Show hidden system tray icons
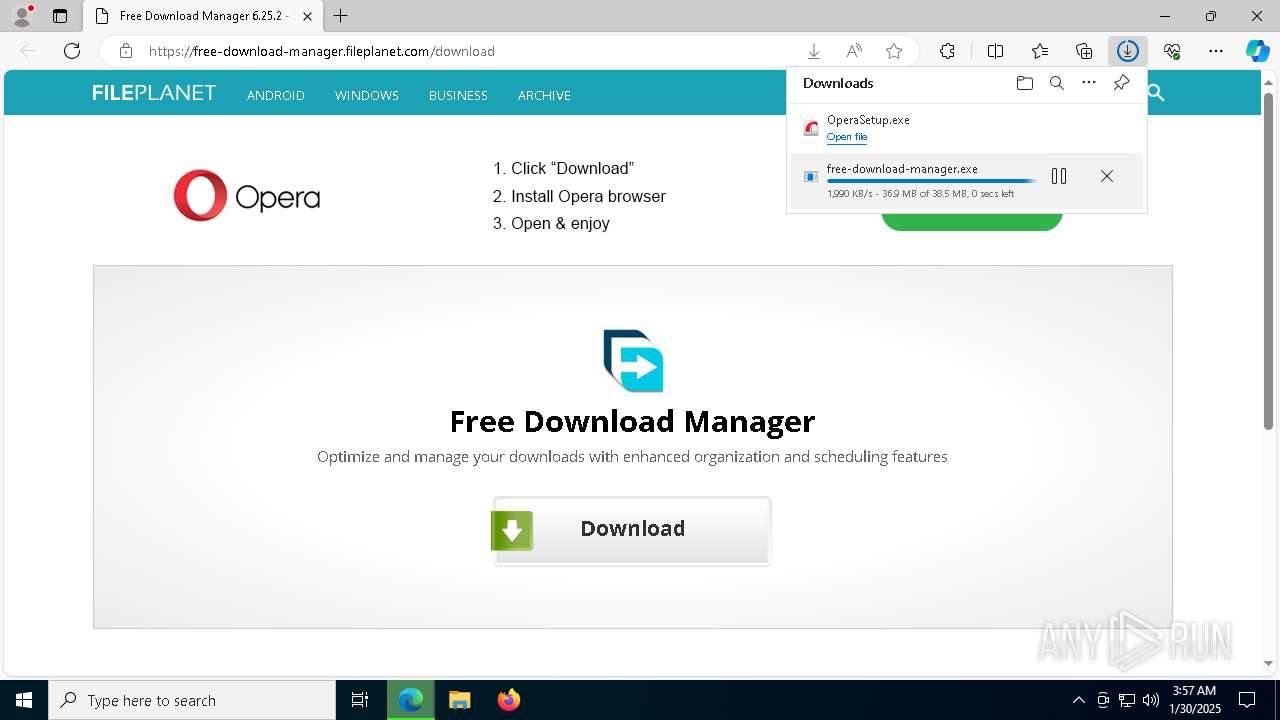Viewport: 1280px width, 720px height. (x=1078, y=700)
